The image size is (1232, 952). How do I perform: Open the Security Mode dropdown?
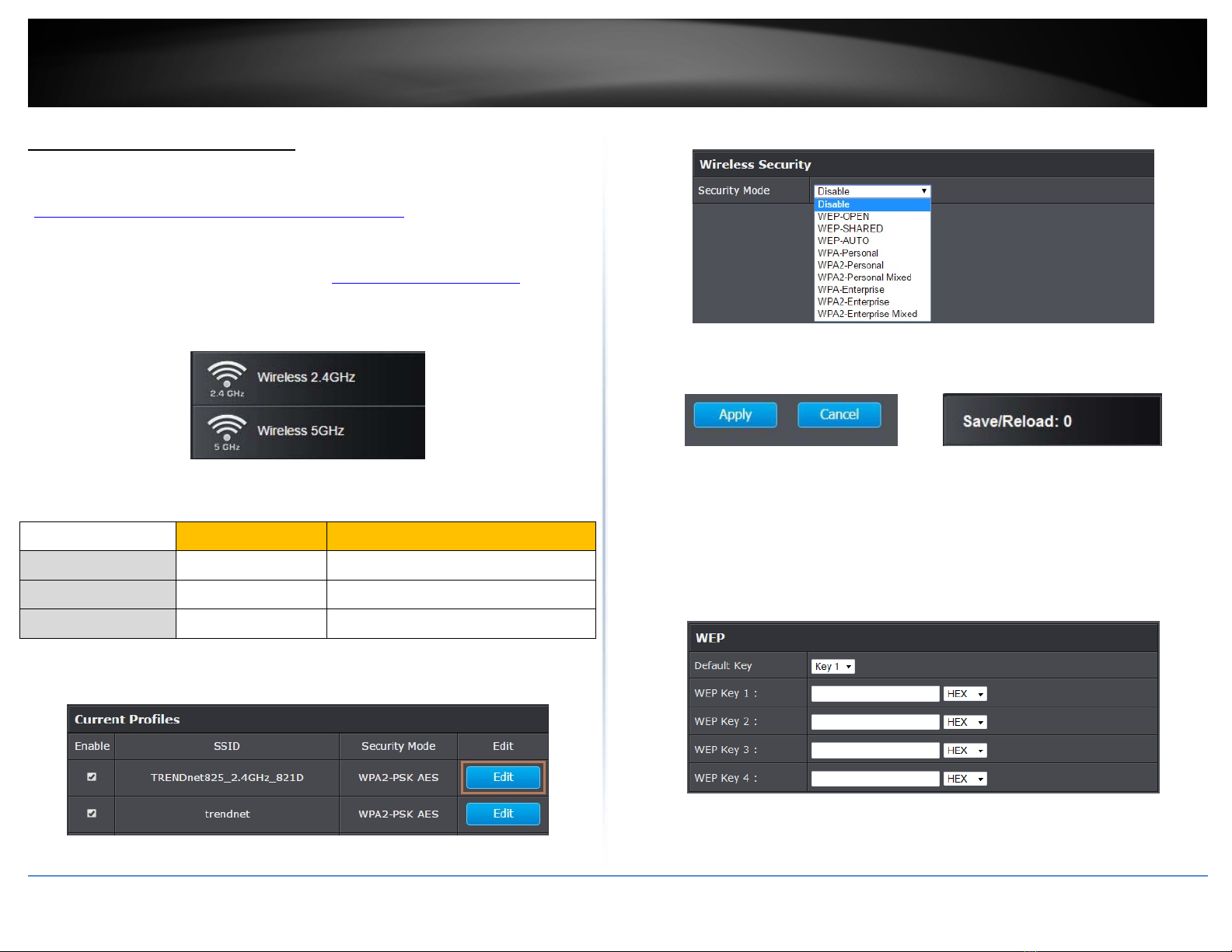point(872,191)
